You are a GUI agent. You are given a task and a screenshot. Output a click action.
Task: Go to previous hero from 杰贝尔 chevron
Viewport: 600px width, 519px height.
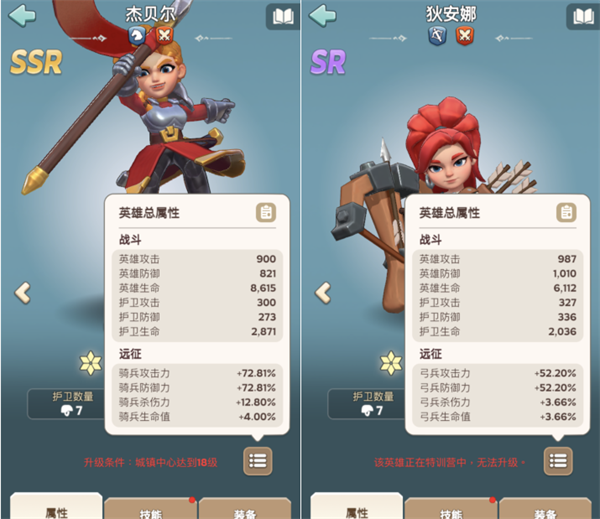pyautogui.click(x=23, y=293)
